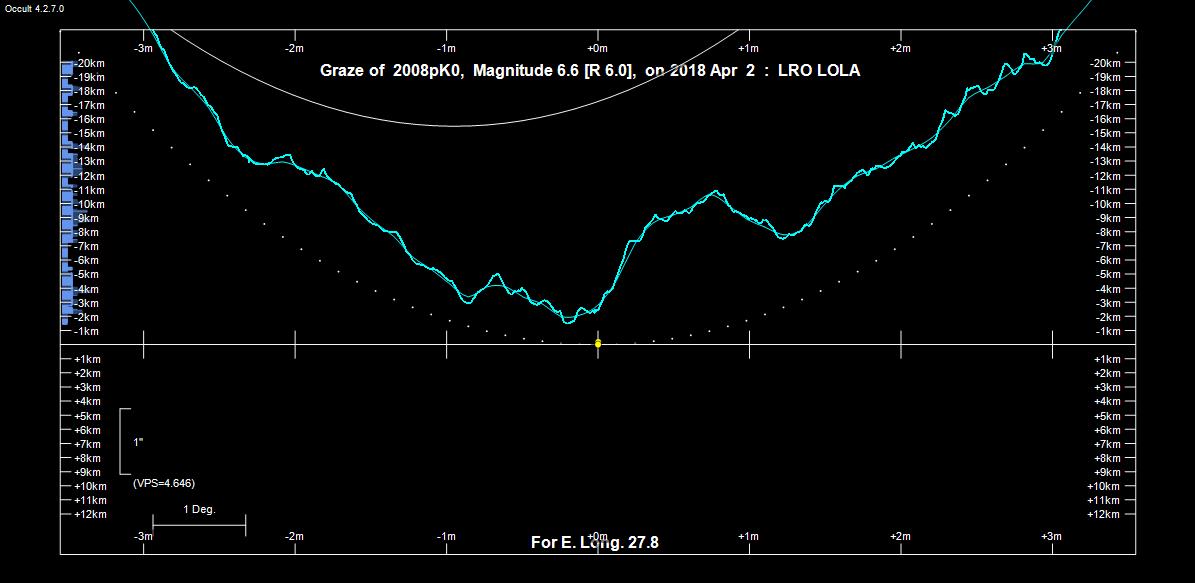The width and height of the screenshot is (1195, 583).
Task: Click the graze title text mentioning LRO LOLA
Action: coord(589,71)
